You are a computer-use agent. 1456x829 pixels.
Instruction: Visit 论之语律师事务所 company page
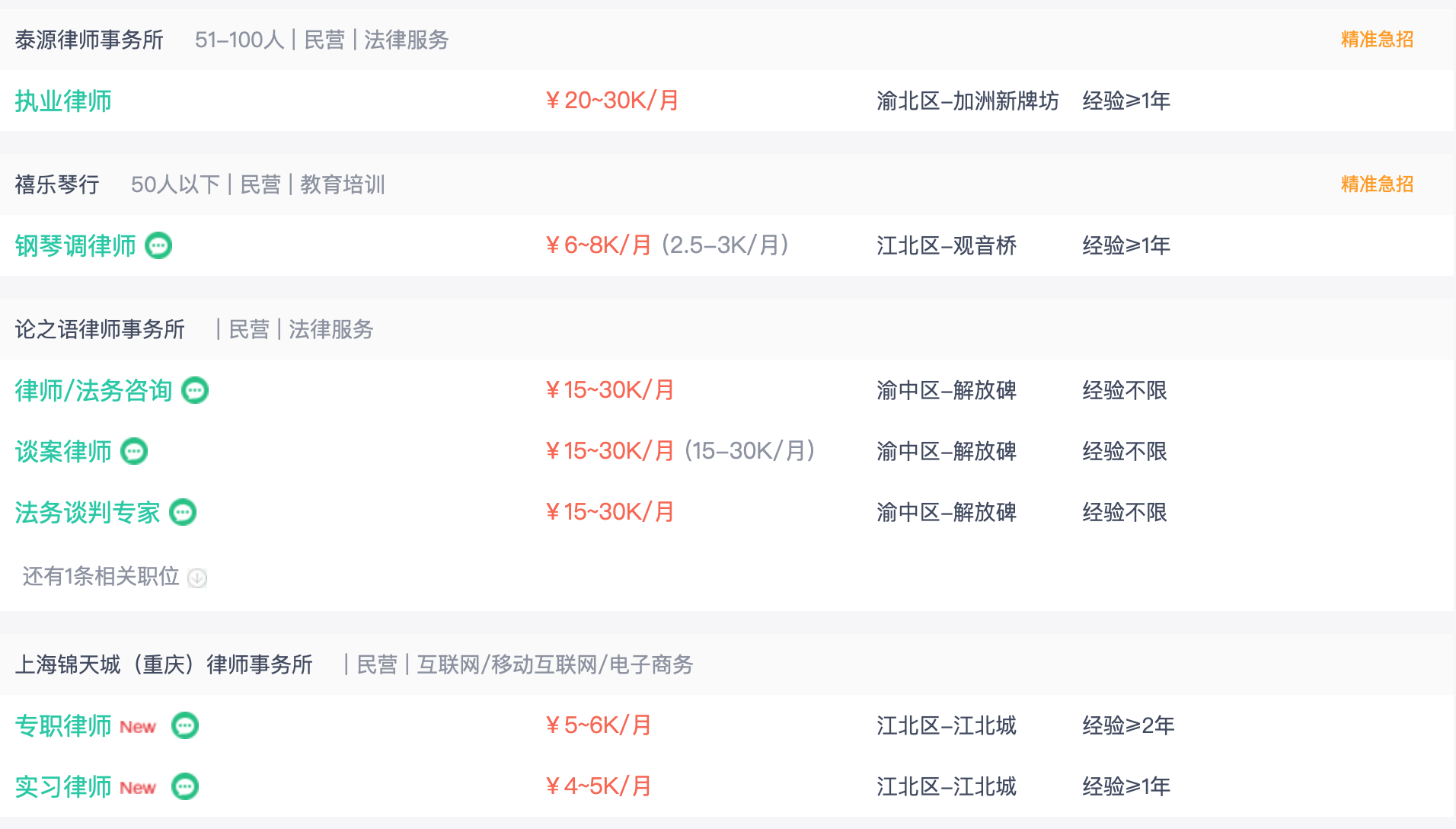coord(100,329)
